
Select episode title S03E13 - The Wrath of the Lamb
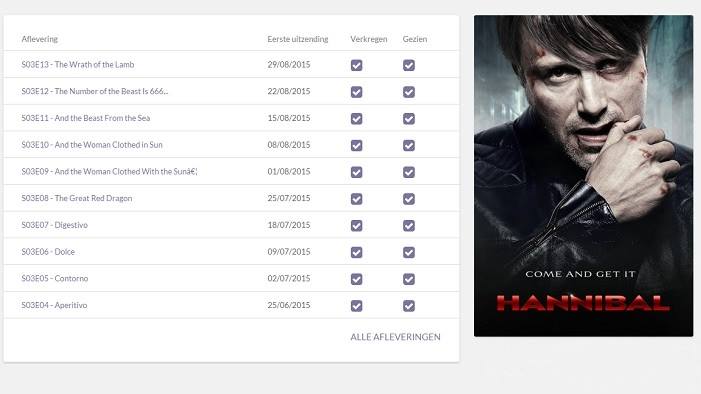[78, 64]
